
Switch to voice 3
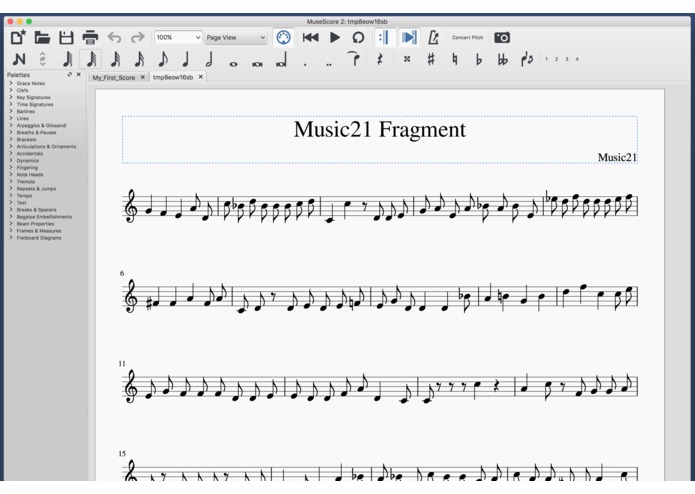point(566,59)
